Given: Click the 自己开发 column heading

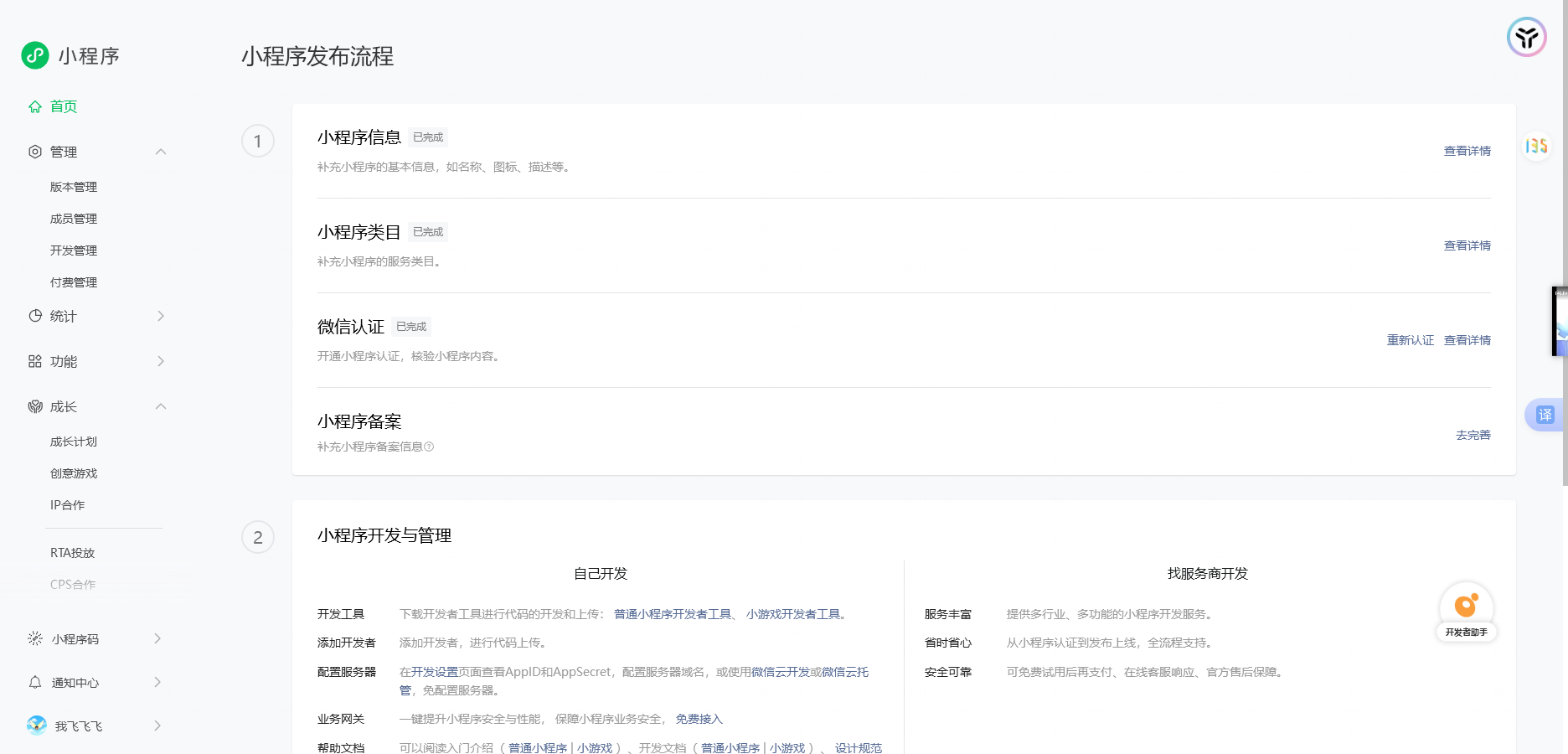Looking at the screenshot, I should pos(601,574).
